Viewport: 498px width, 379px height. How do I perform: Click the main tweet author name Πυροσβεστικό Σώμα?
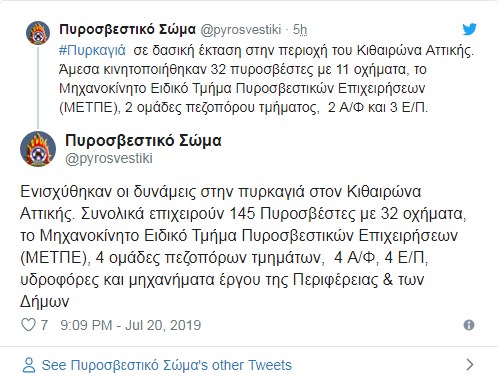point(143,140)
